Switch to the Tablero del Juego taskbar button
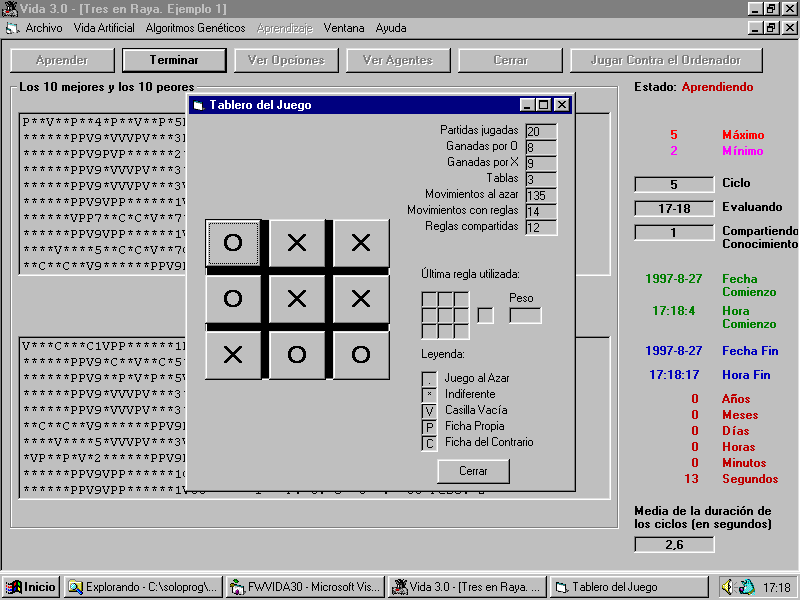This screenshot has width=800, height=600. (629, 587)
